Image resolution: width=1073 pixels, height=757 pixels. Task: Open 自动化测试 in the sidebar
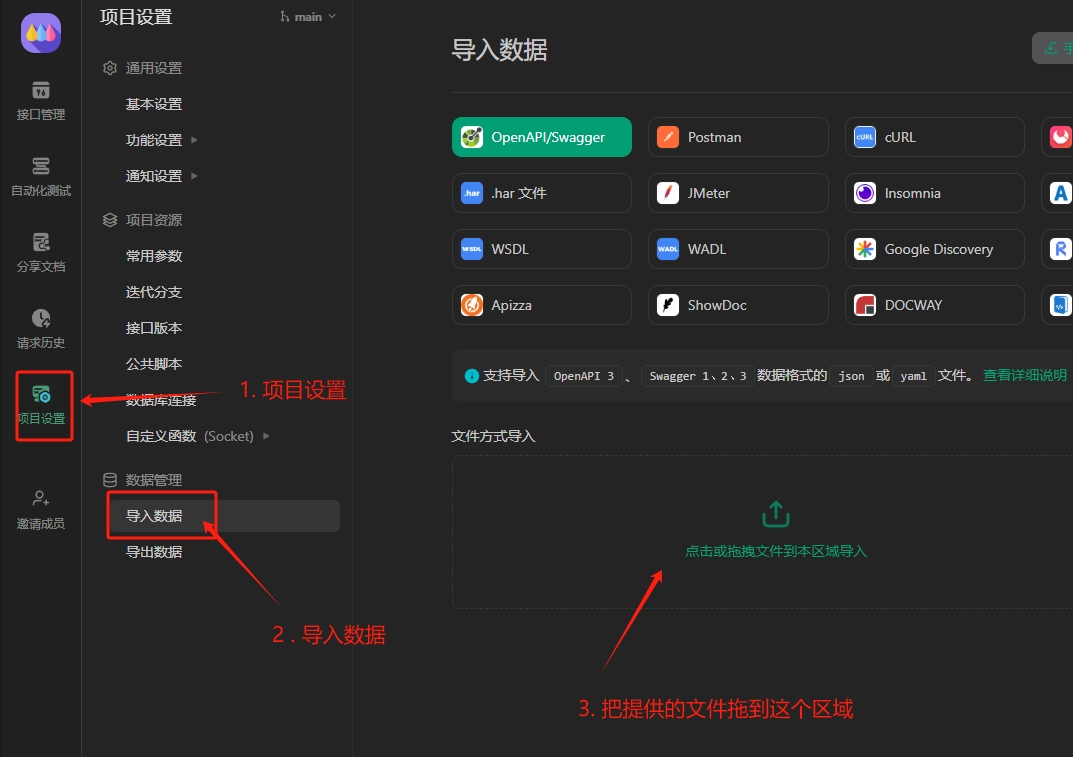[40, 175]
